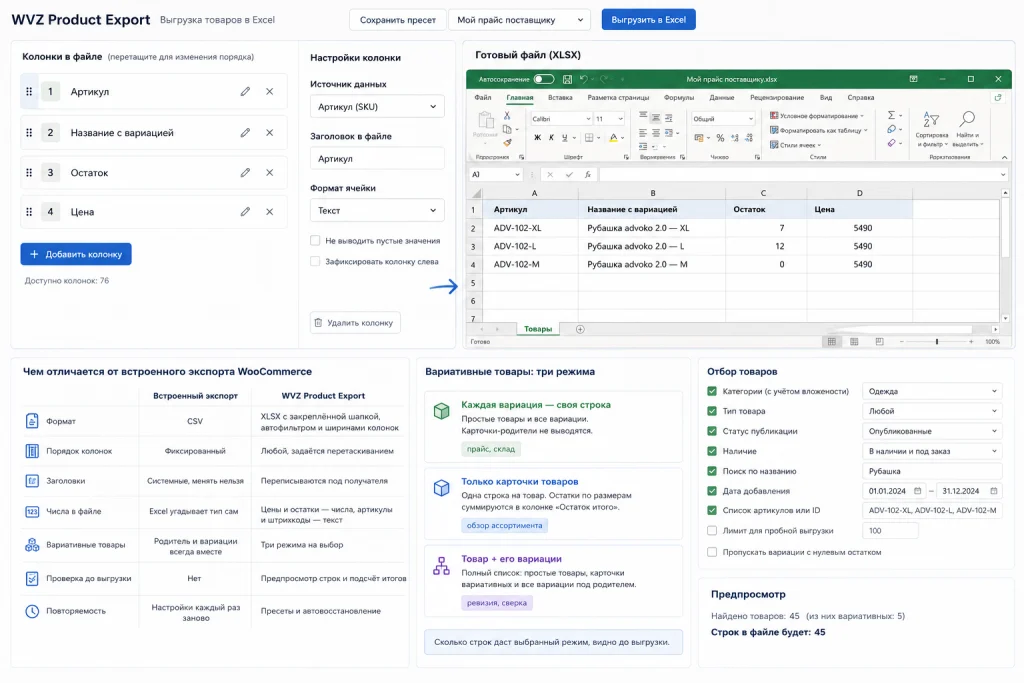Switch to the Формулы ribbon tab
Viewport: 1024px width, 683px height.
(x=679, y=97)
